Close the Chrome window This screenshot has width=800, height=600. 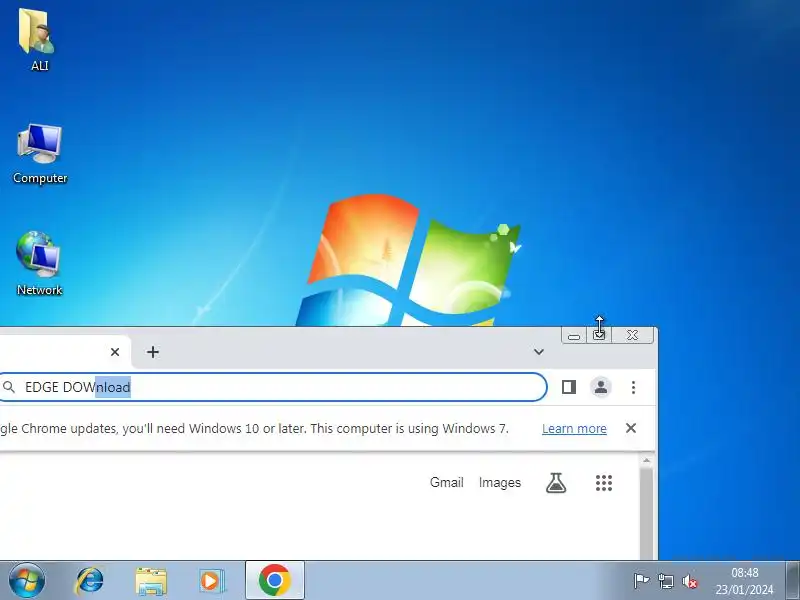[633, 335]
